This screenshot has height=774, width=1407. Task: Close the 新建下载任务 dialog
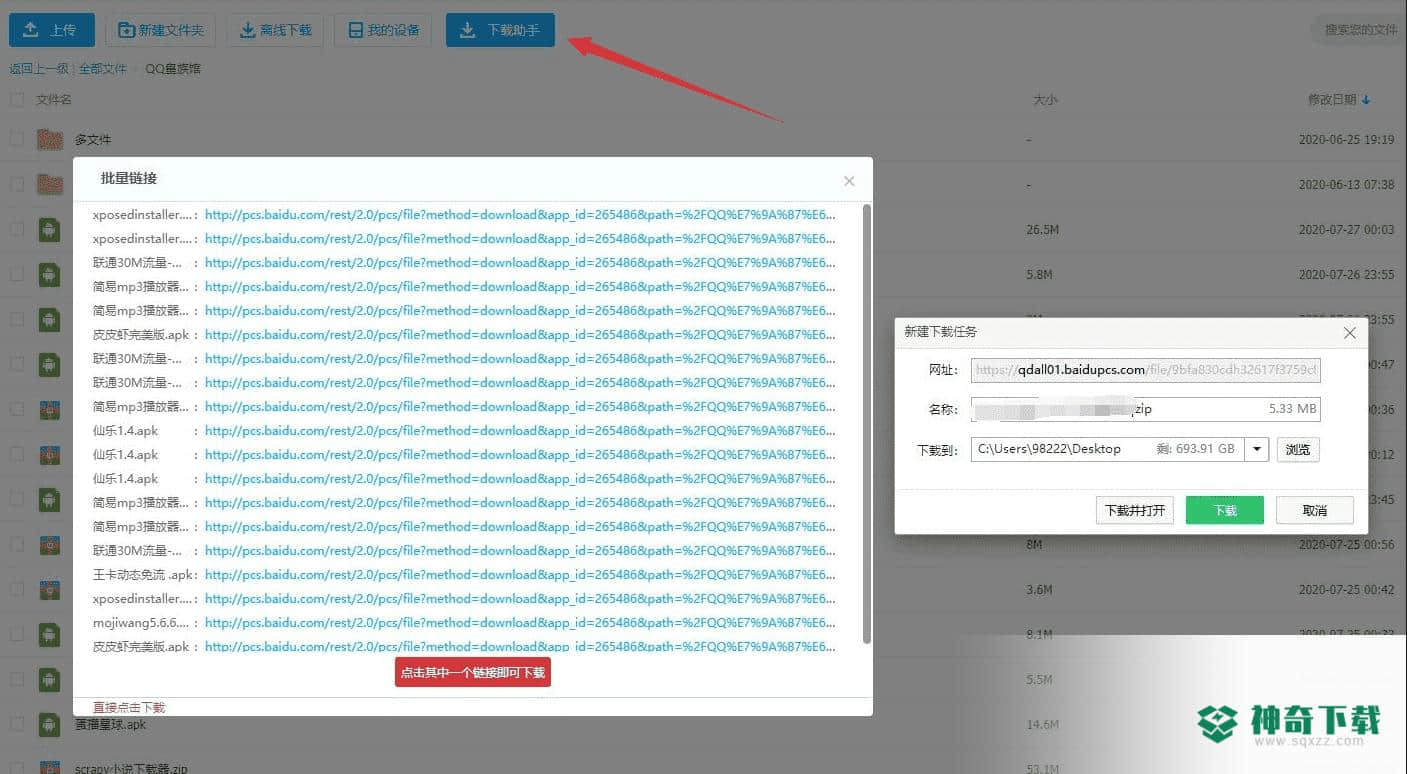tap(1349, 333)
